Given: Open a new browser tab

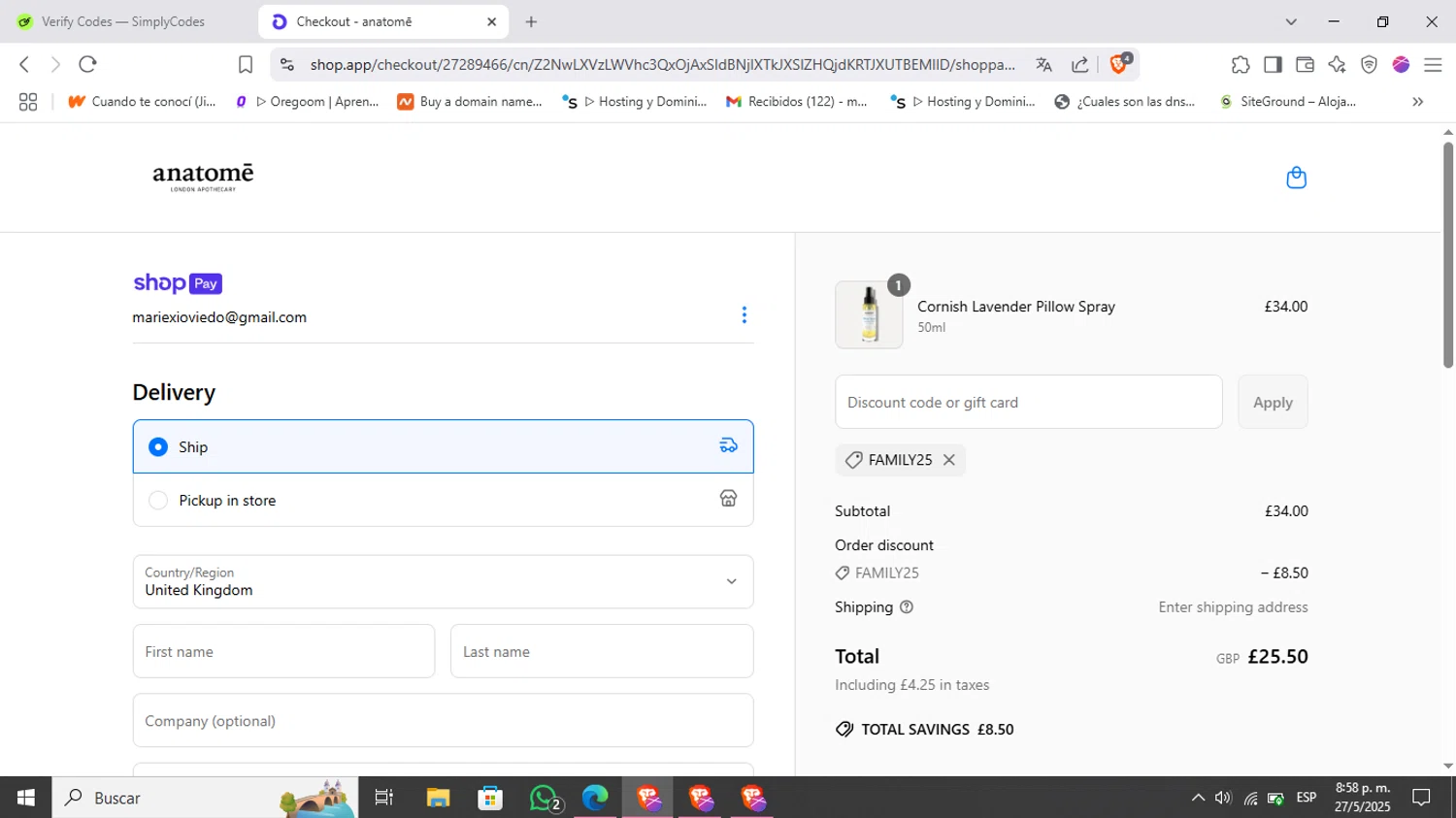Looking at the screenshot, I should point(531,21).
